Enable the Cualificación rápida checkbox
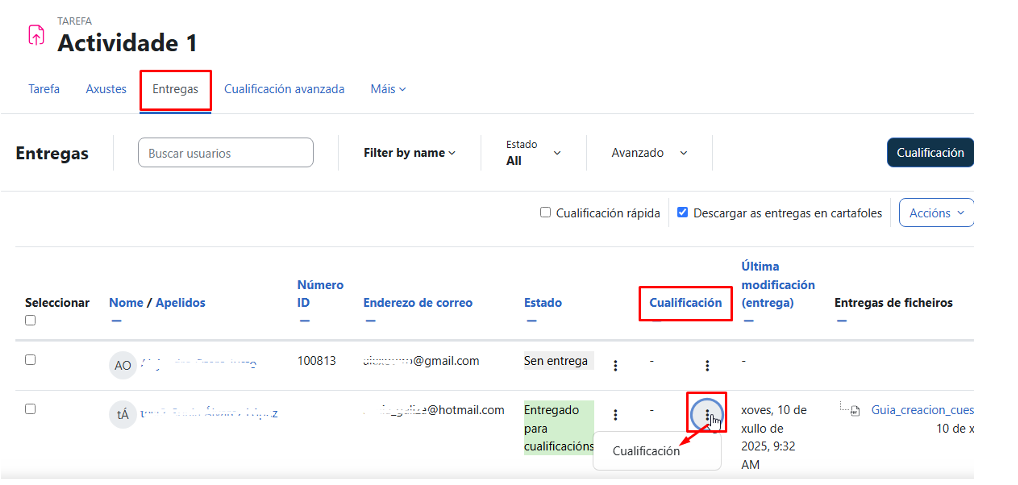This screenshot has width=1018, height=485. [x=545, y=212]
